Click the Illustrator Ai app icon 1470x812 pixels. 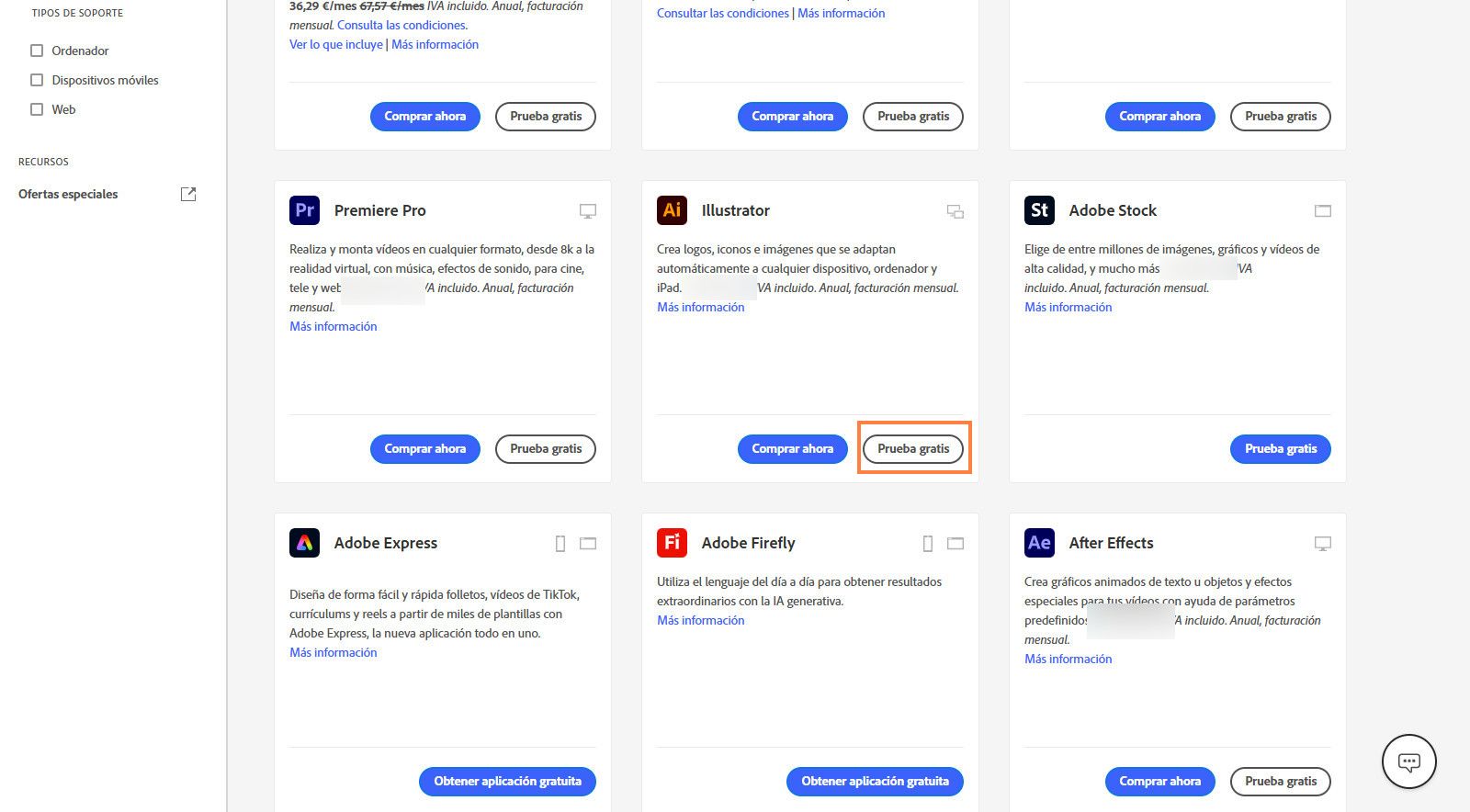point(672,210)
